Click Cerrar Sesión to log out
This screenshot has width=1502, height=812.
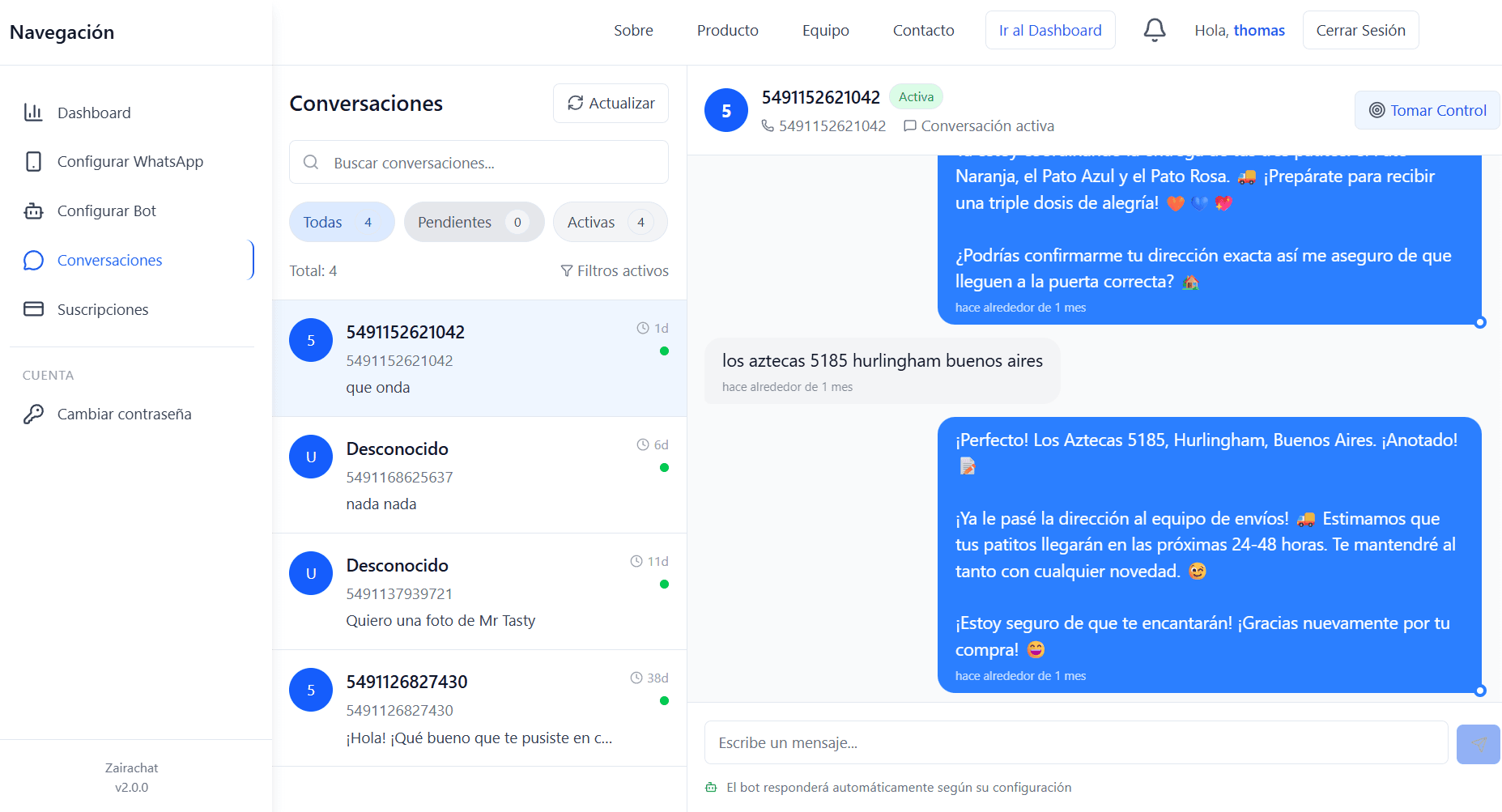pos(1360,30)
